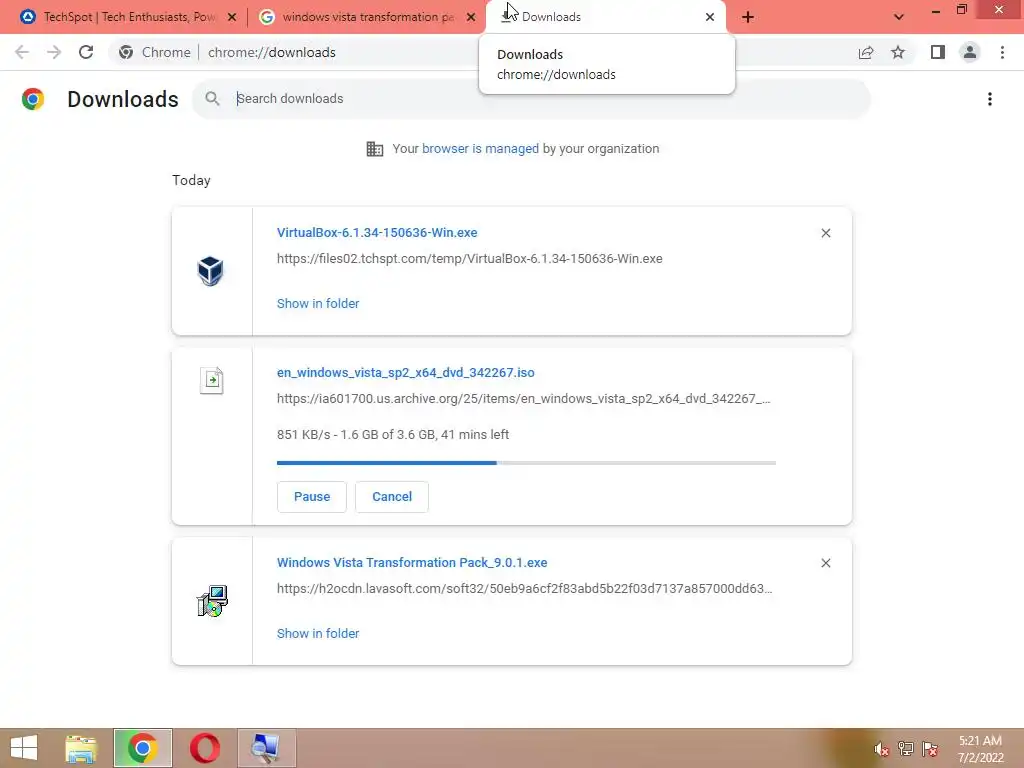Cancel the Vista ISO download
The height and width of the screenshot is (768, 1024).
(x=392, y=497)
